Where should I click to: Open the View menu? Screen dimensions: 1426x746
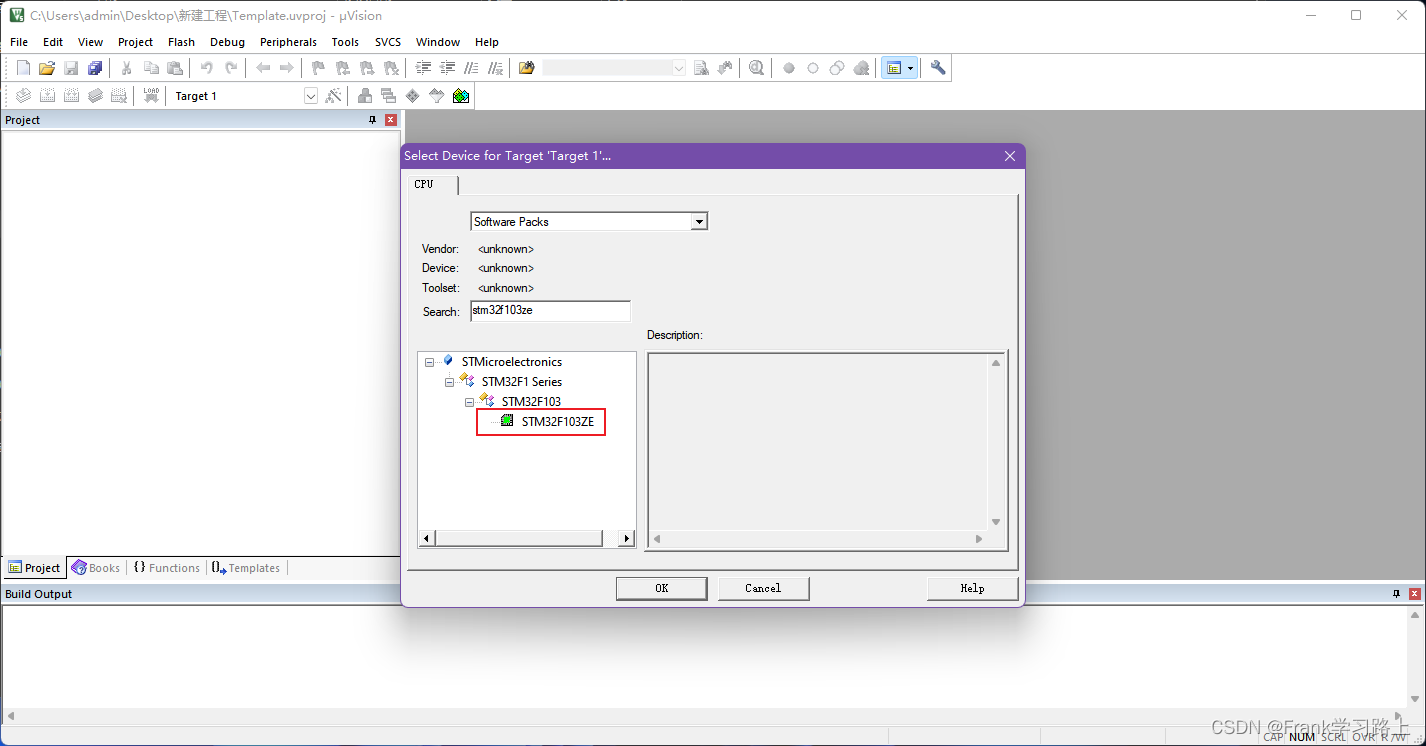[x=91, y=42]
